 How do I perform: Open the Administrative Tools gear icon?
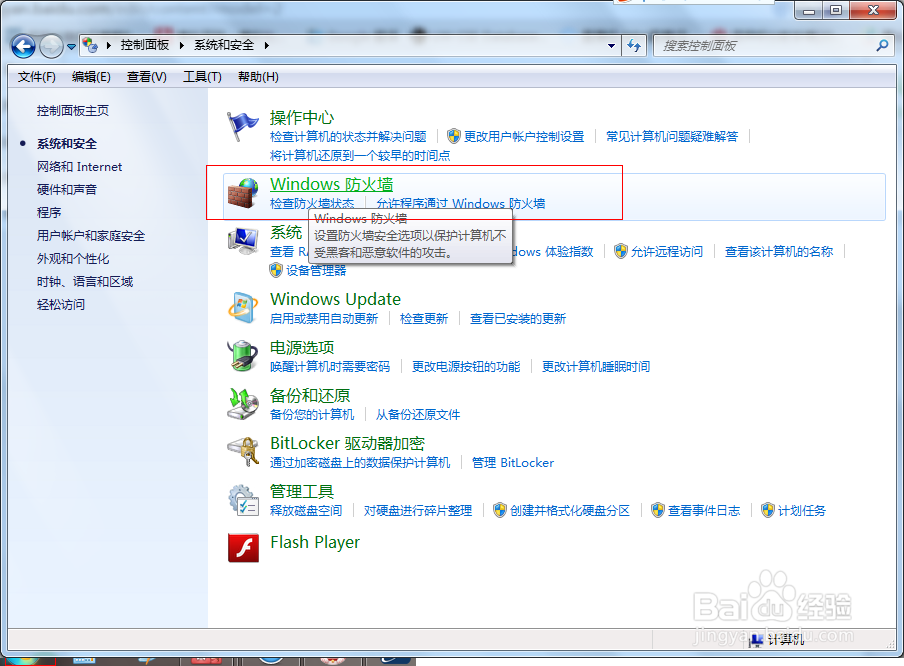[243, 499]
